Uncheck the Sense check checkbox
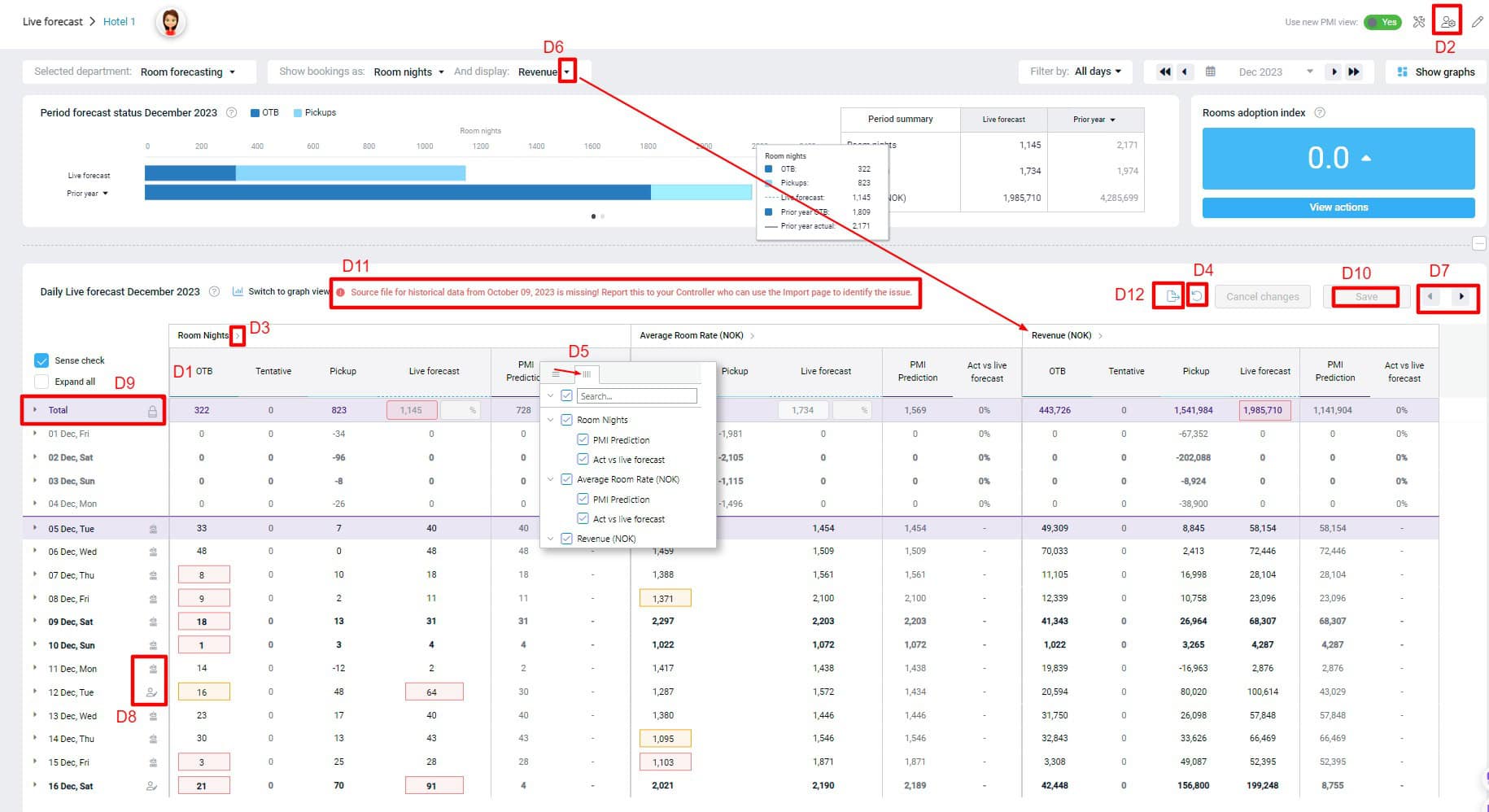 (x=41, y=360)
